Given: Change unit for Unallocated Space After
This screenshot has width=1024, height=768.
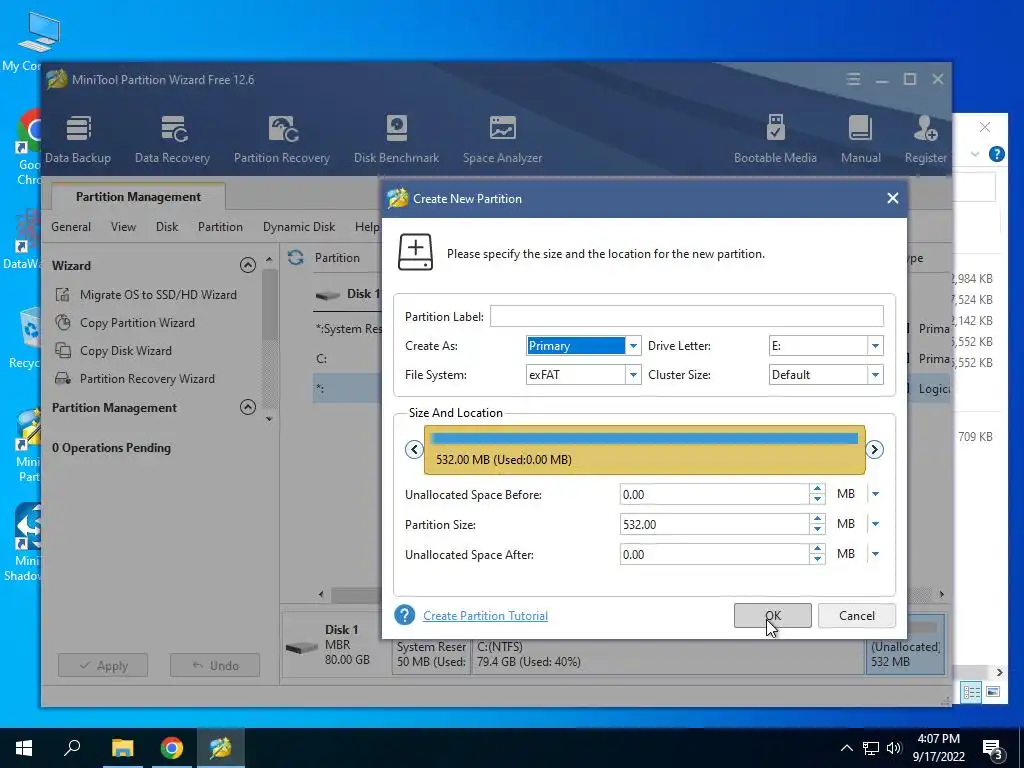Looking at the screenshot, I should click(x=875, y=554).
